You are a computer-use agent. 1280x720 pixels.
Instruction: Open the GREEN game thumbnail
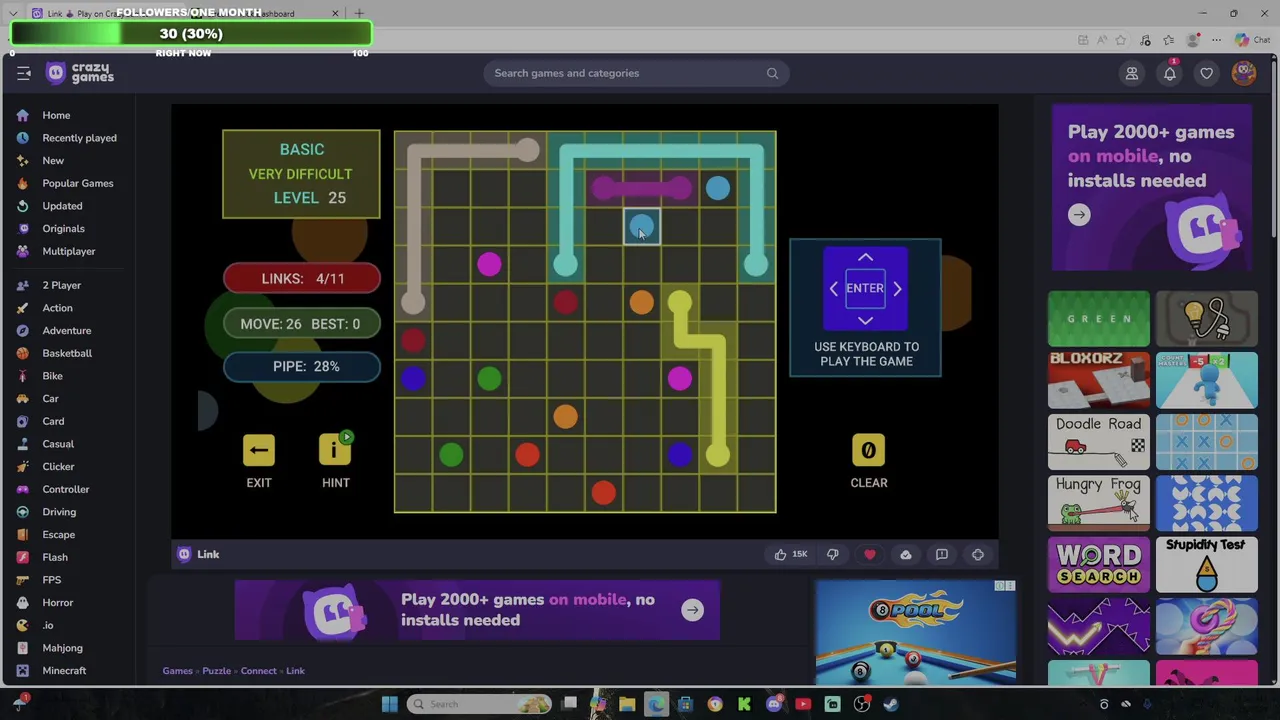pos(1098,319)
